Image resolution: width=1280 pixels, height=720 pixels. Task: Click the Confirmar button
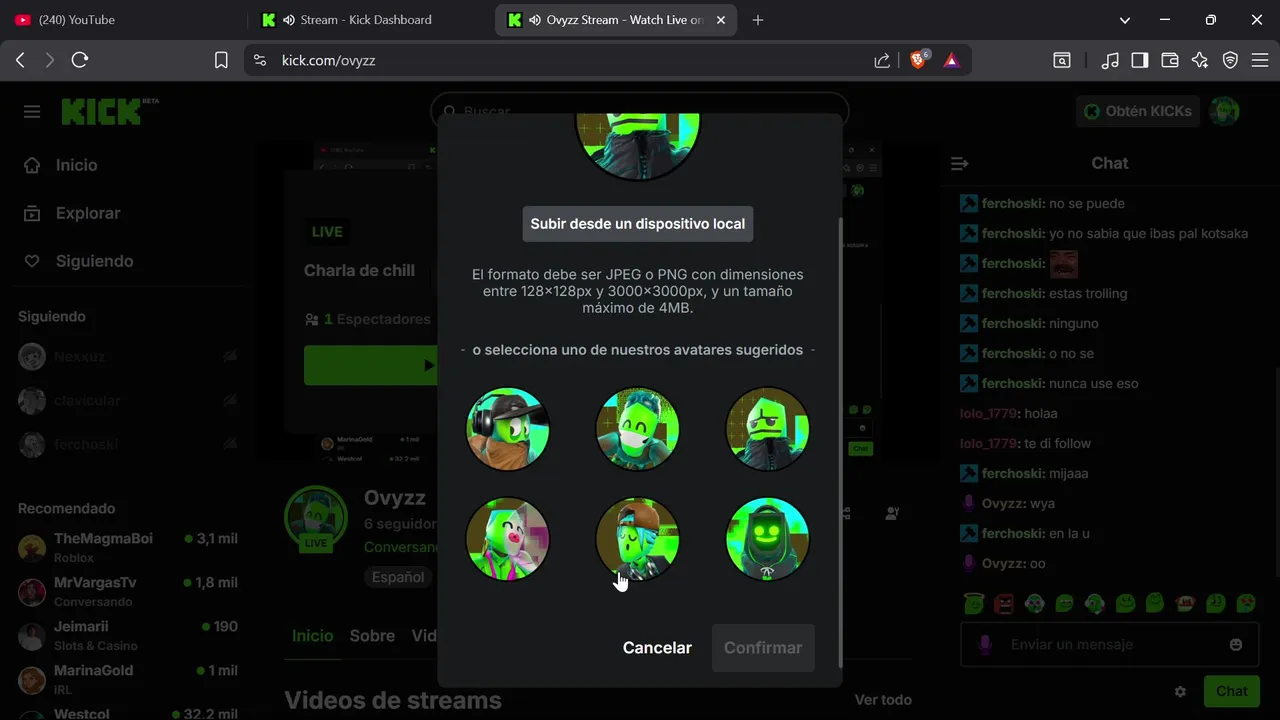(763, 648)
